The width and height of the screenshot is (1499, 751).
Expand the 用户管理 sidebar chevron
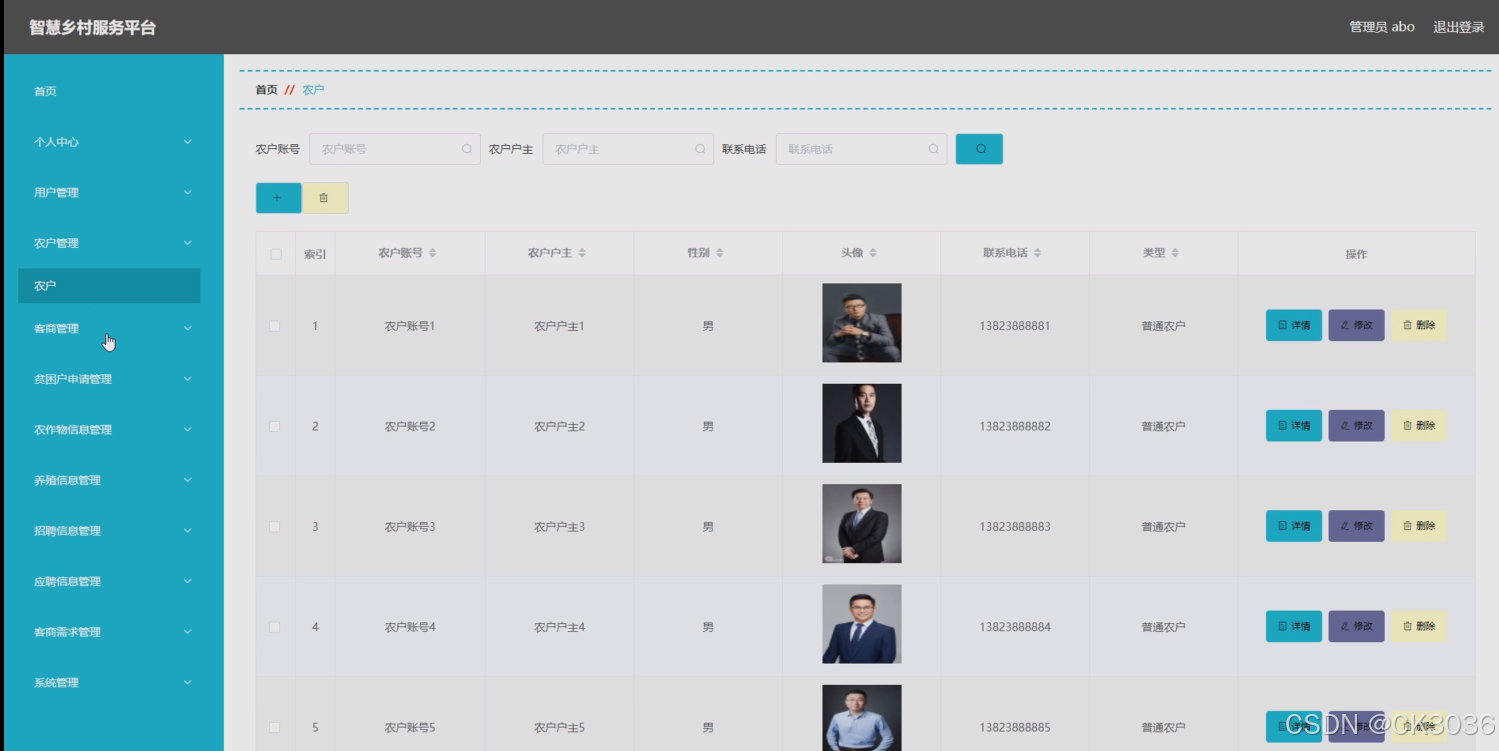187,192
